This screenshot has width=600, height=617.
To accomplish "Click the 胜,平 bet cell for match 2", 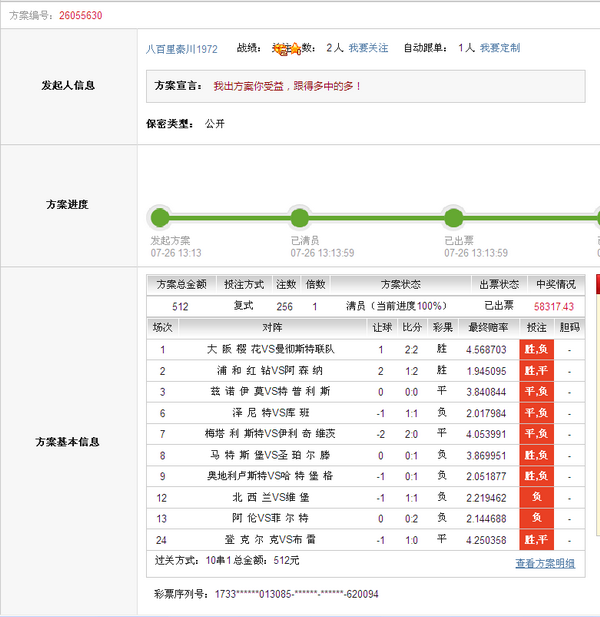I will [x=536, y=370].
